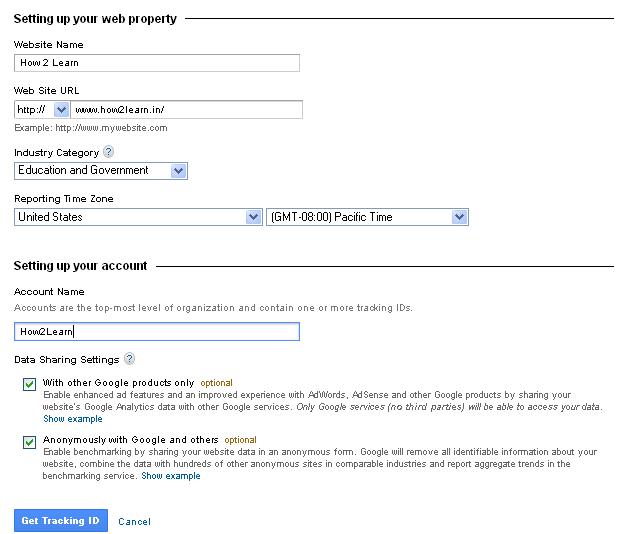Image resolution: width=620 pixels, height=534 pixels.
Task: Click the Web Site URL text field
Action: (x=187, y=109)
